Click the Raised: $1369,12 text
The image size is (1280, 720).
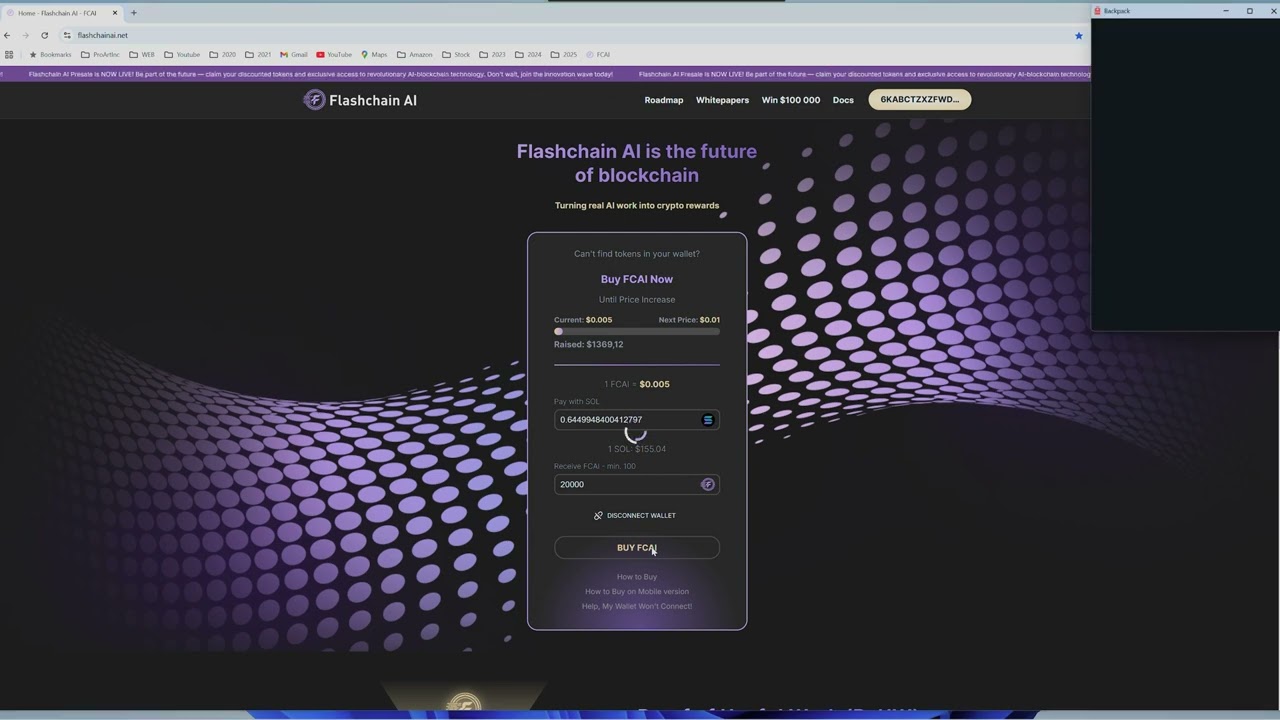589,345
